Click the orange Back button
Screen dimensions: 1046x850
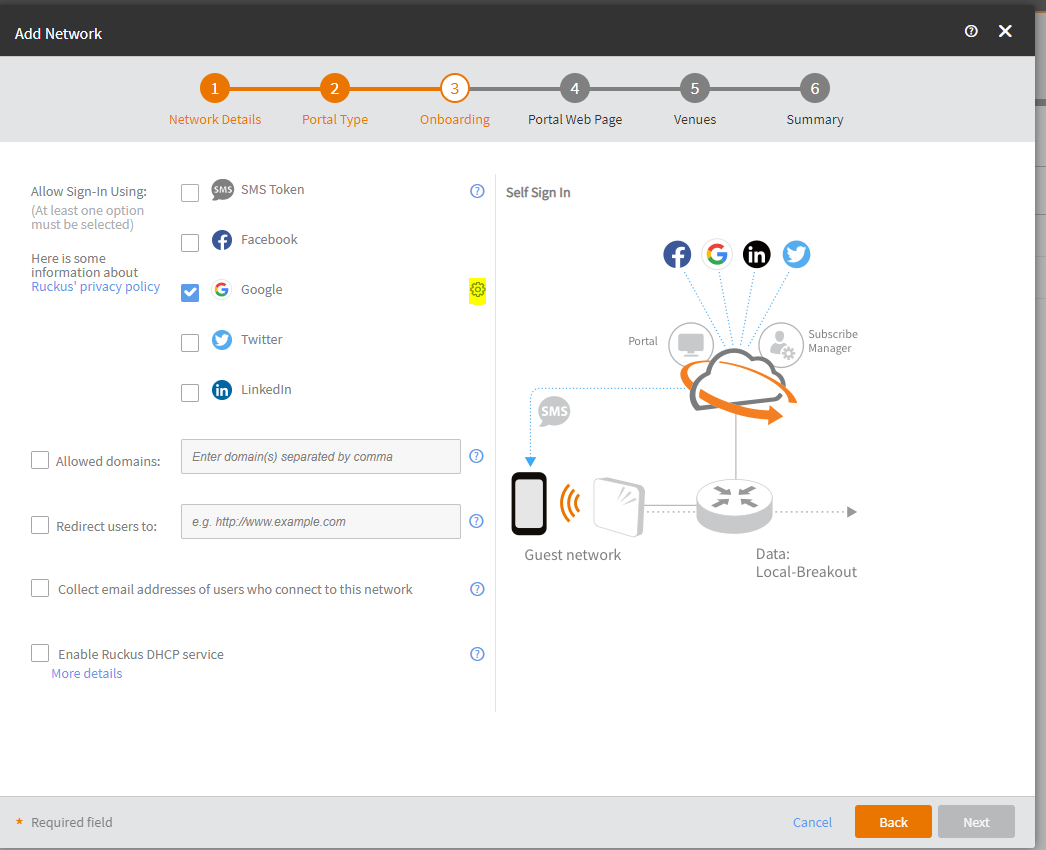click(x=893, y=821)
